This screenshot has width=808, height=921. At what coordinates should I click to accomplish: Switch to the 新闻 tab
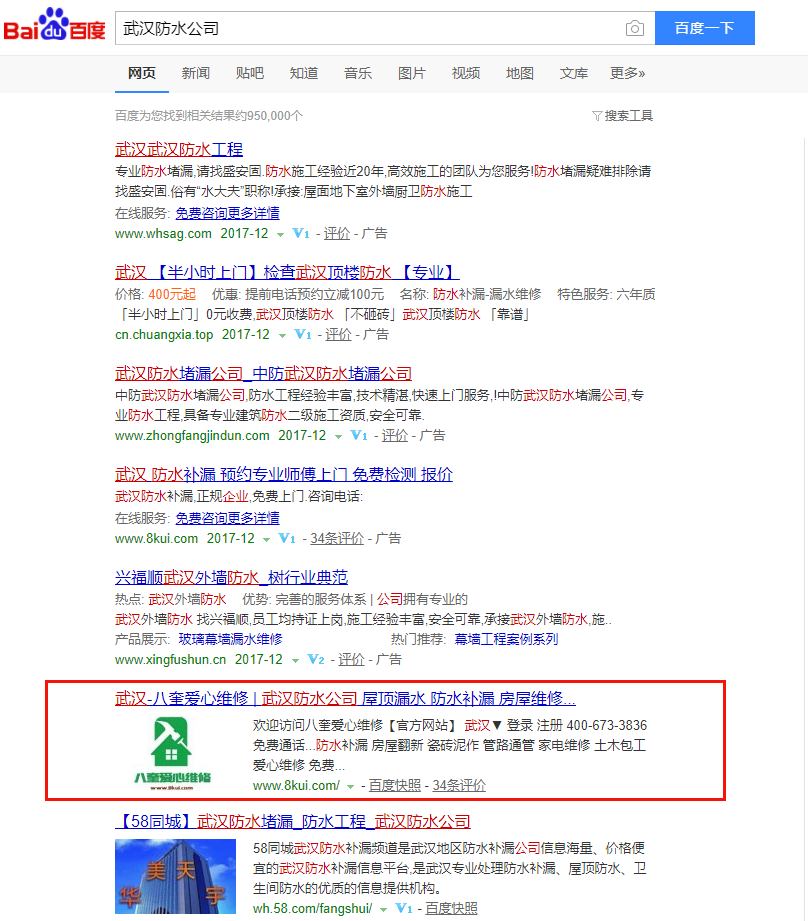pyautogui.click(x=196, y=73)
